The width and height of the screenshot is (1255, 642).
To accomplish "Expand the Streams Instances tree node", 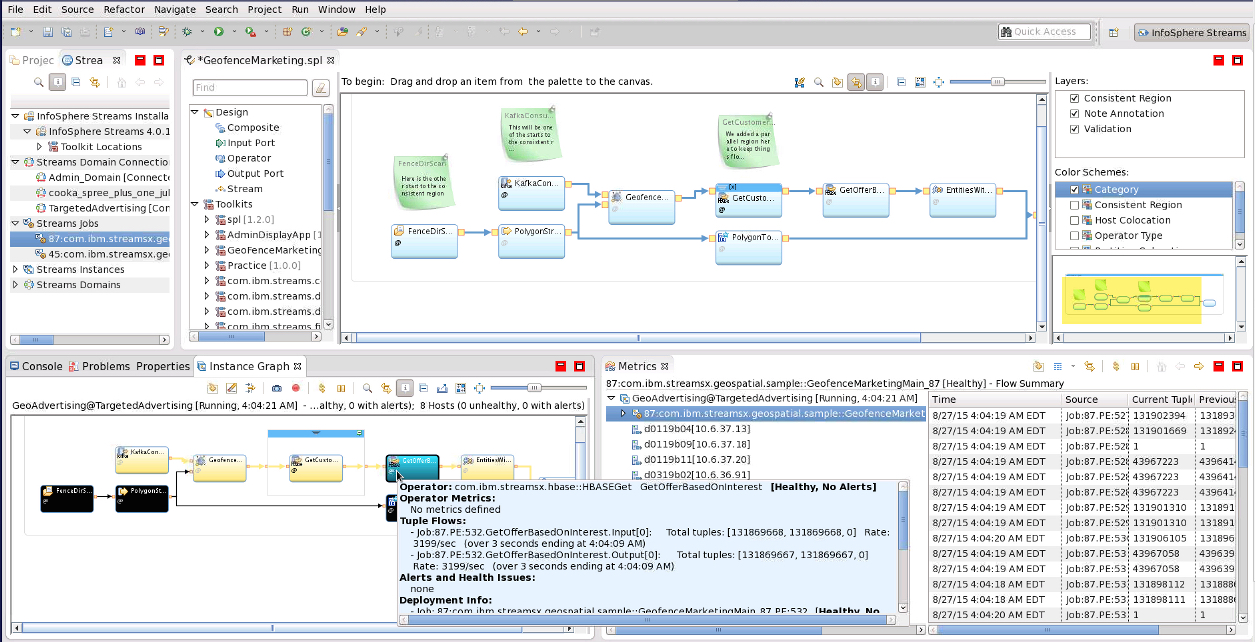I will [x=16, y=270].
